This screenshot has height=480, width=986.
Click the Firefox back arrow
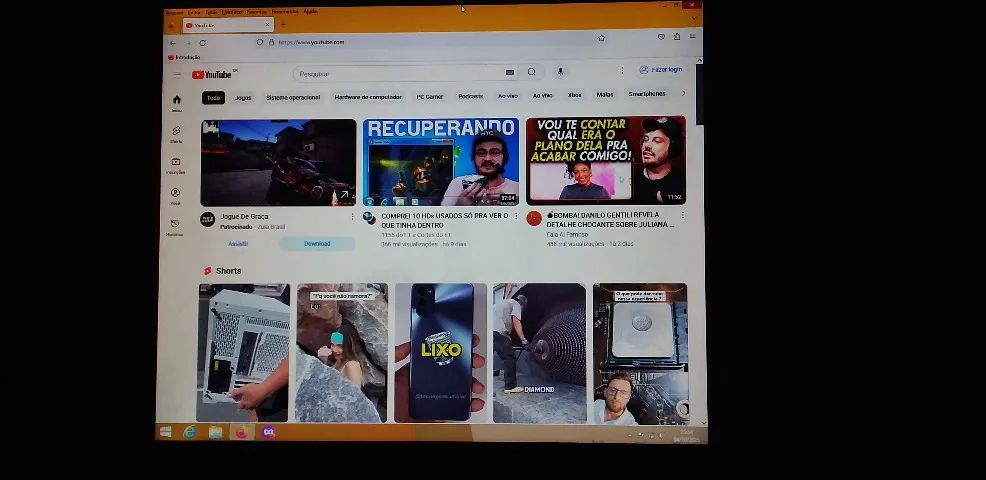[x=173, y=43]
